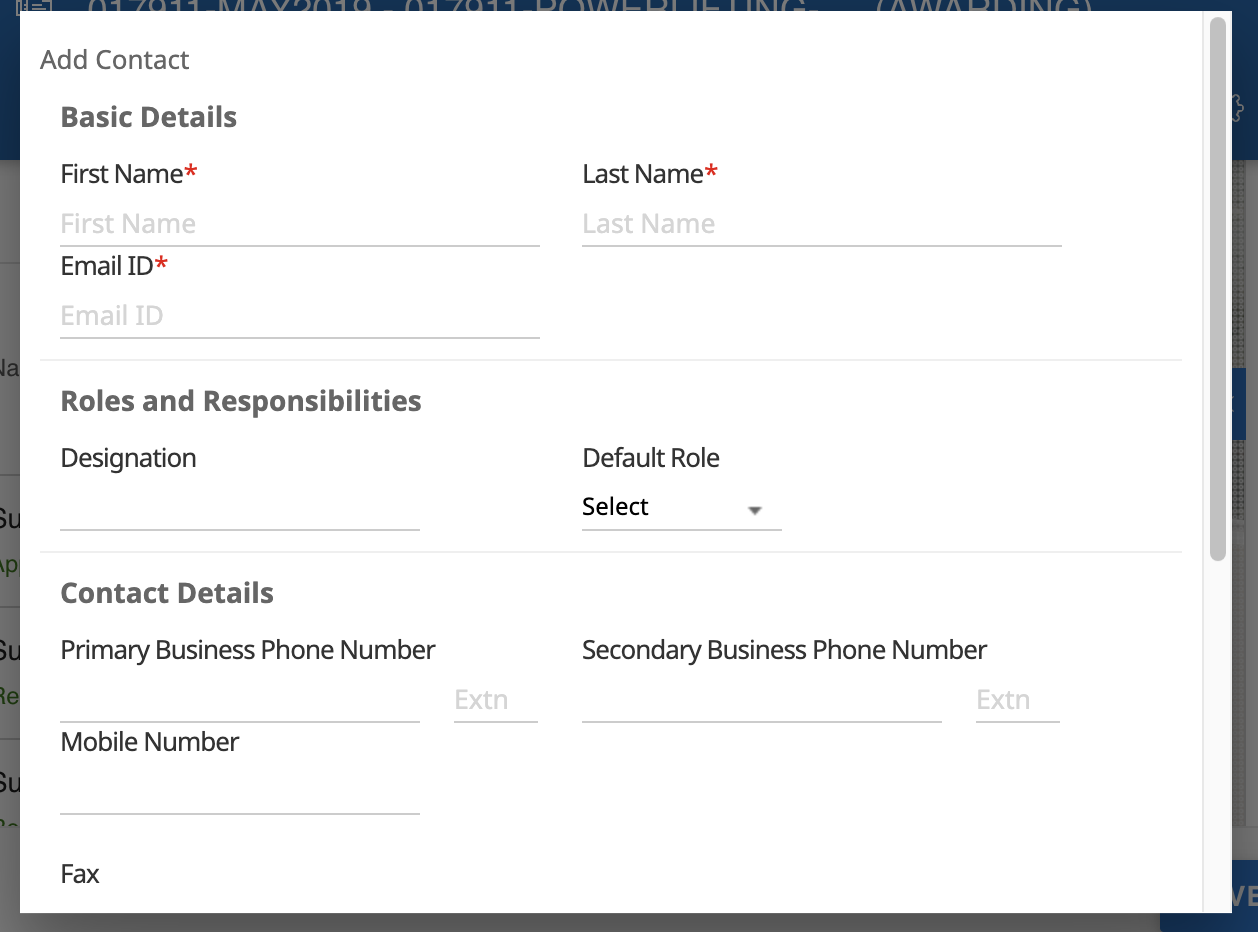
Task: Focus the Last Name text field
Action: pyautogui.click(x=821, y=224)
